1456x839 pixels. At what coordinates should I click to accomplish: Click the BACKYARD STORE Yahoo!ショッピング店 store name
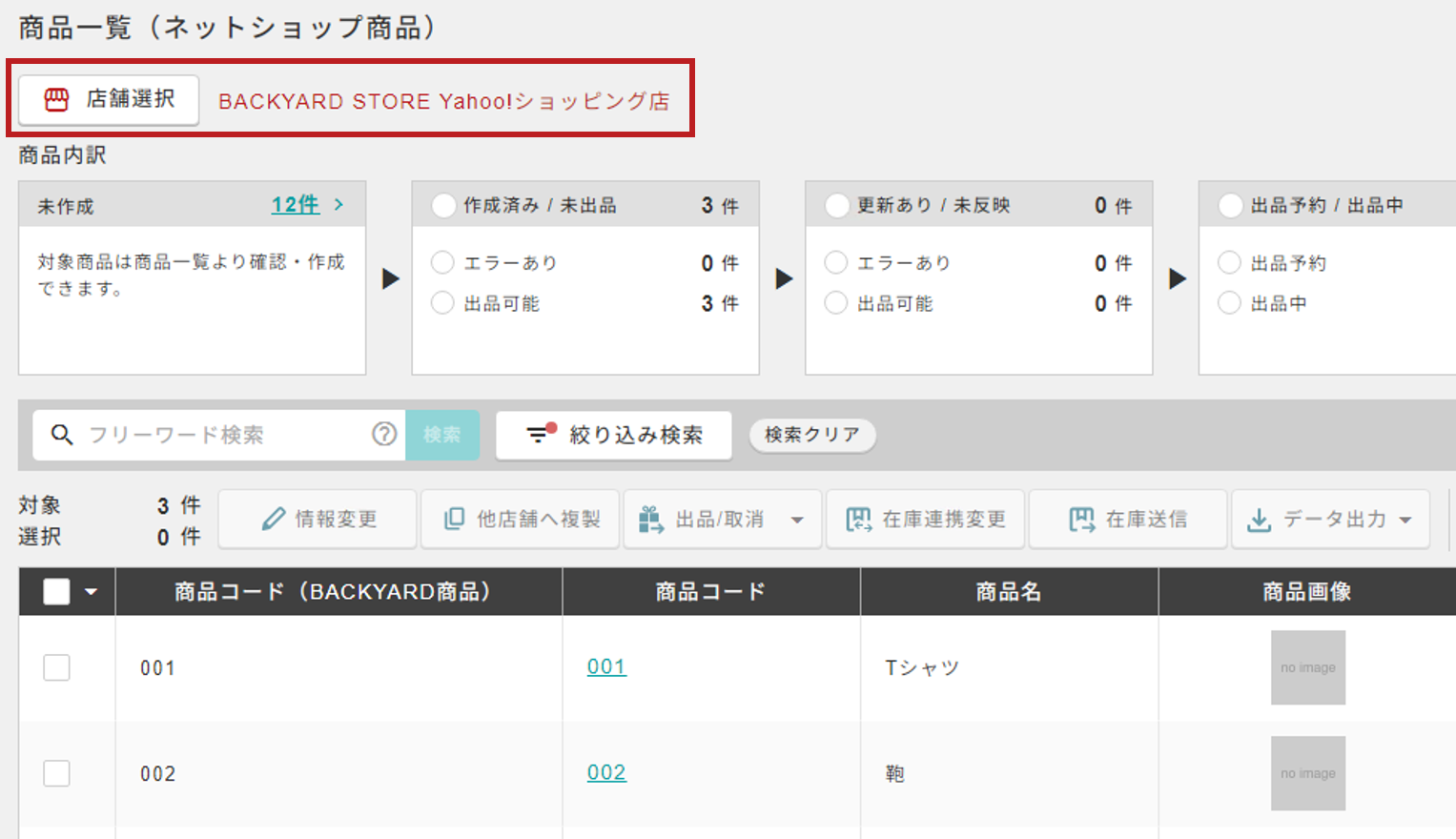(x=444, y=101)
